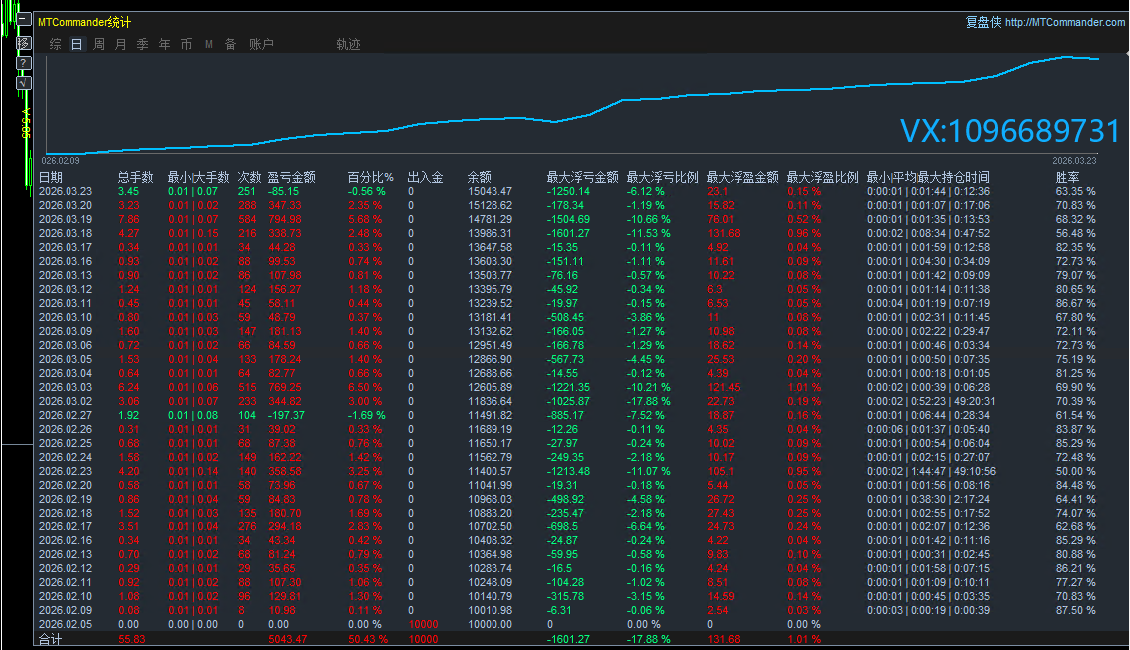Open help with the ? icon
1130x650 pixels.
[24, 62]
